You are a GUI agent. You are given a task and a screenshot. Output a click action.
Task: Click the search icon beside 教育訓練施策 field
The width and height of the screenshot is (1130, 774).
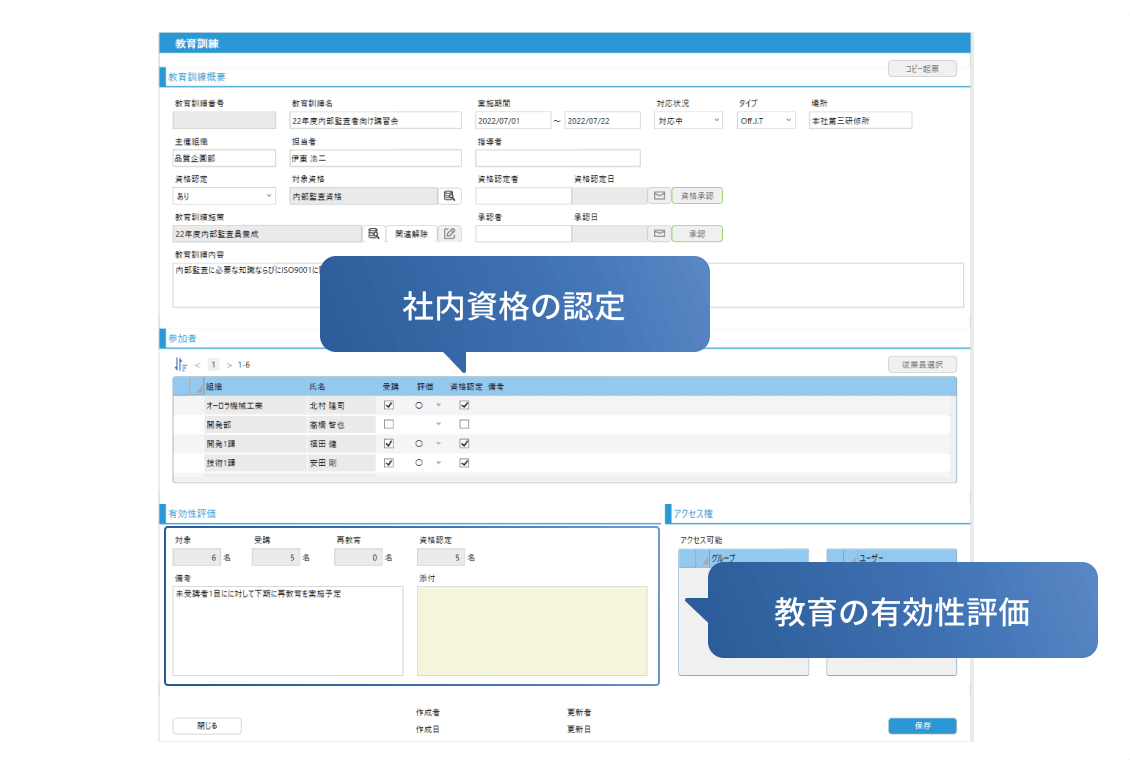[373, 234]
